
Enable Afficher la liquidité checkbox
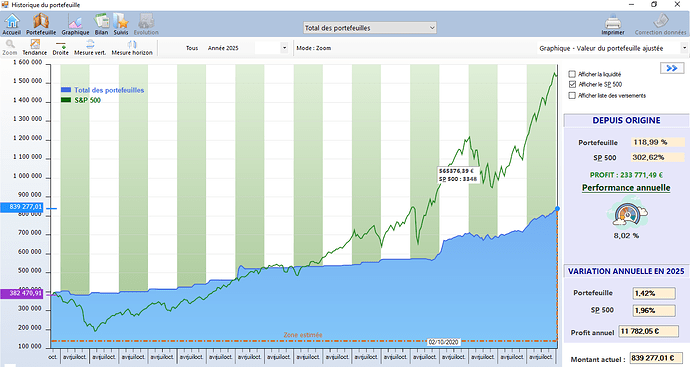572,74
